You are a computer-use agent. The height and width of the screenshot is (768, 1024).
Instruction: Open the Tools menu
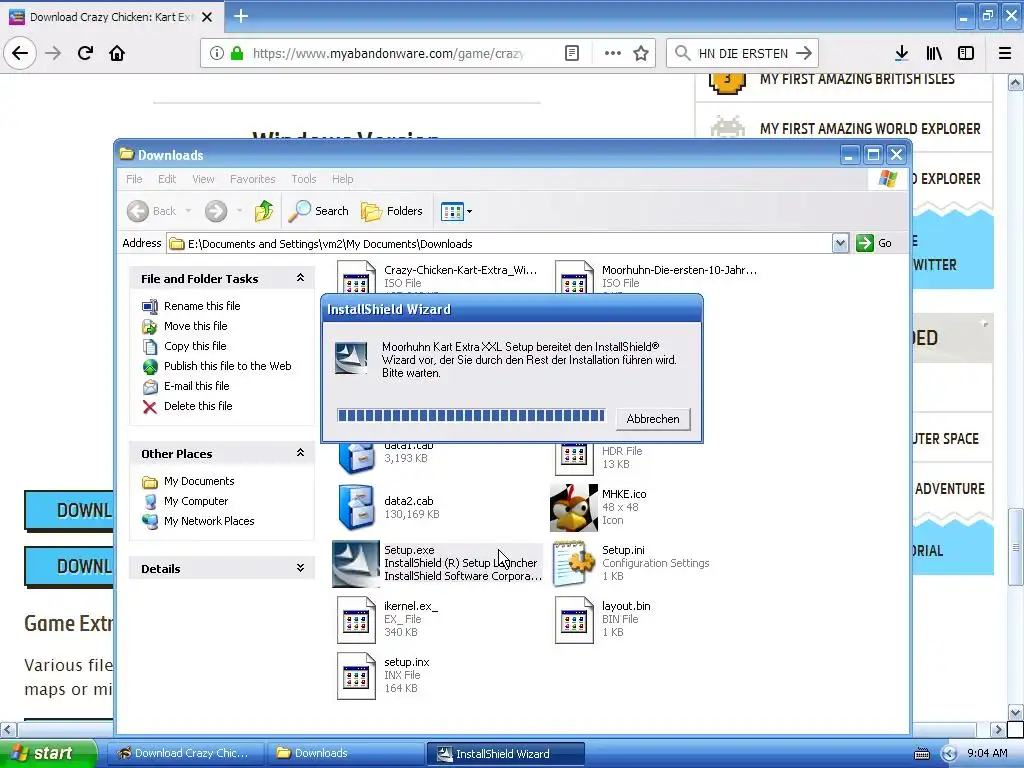coord(304,179)
